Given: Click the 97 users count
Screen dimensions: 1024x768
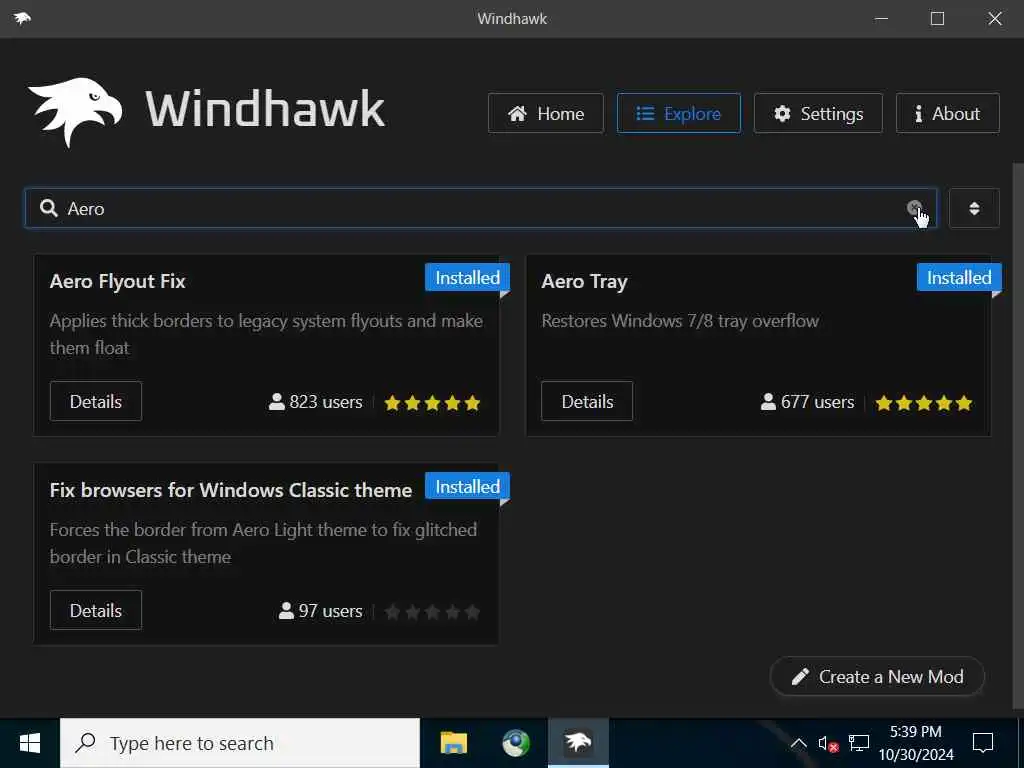Looking at the screenshot, I should pos(320,611).
